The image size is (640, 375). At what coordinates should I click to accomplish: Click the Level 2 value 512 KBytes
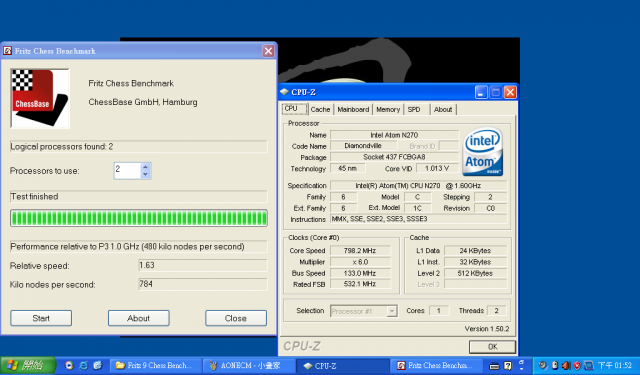click(475, 273)
